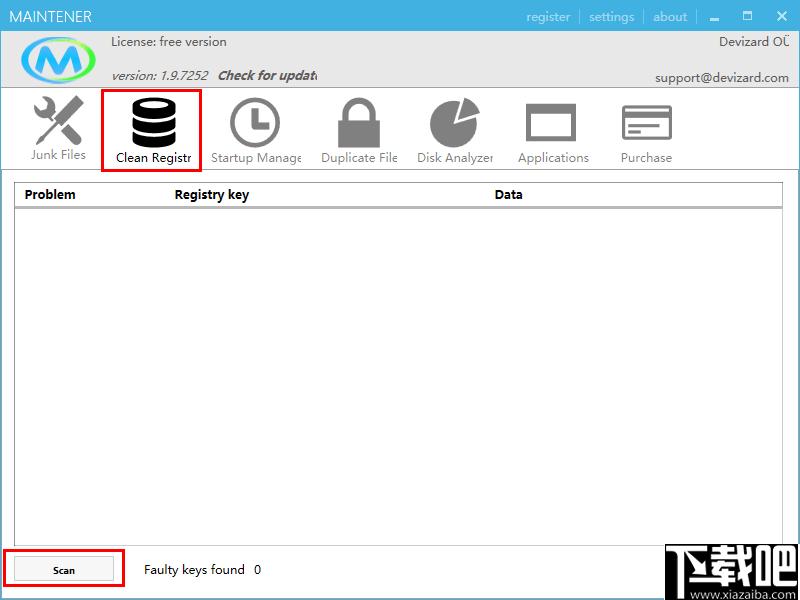
Task: Open the register menu in title bar
Action: tap(548, 17)
